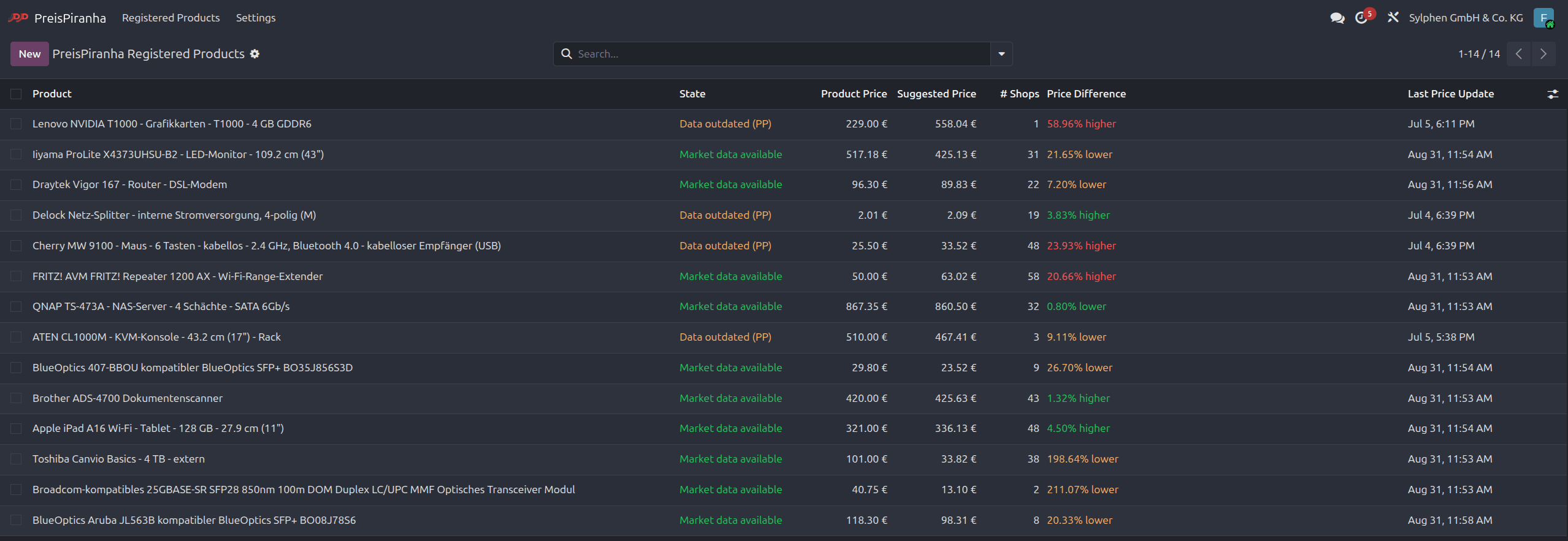Check the Brother ADS-4700 row checkbox
Viewport: 1568px width, 541px height.
coord(16,398)
